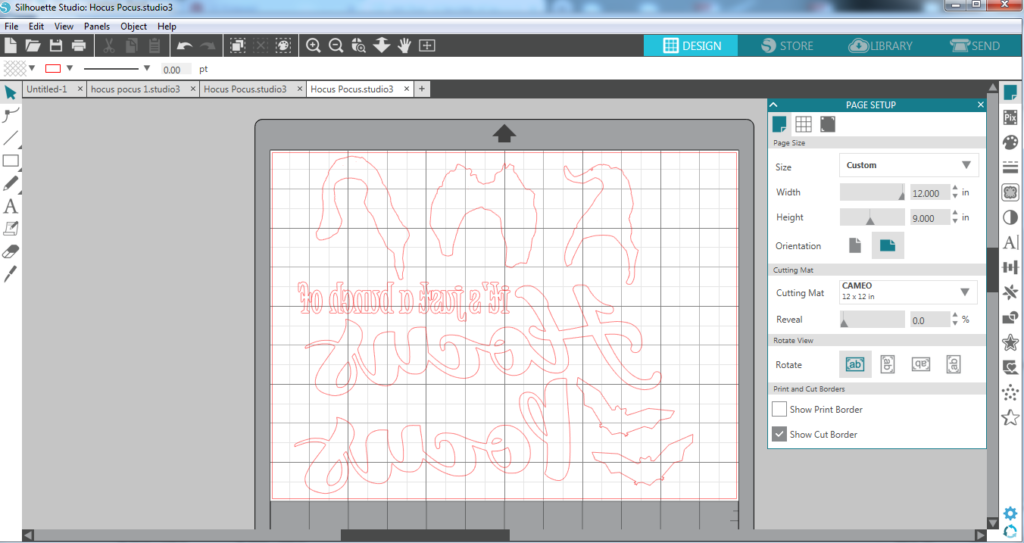Enable the Show Print Border checkbox
This screenshot has width=1024, height=543.
(x=779, y=409)
